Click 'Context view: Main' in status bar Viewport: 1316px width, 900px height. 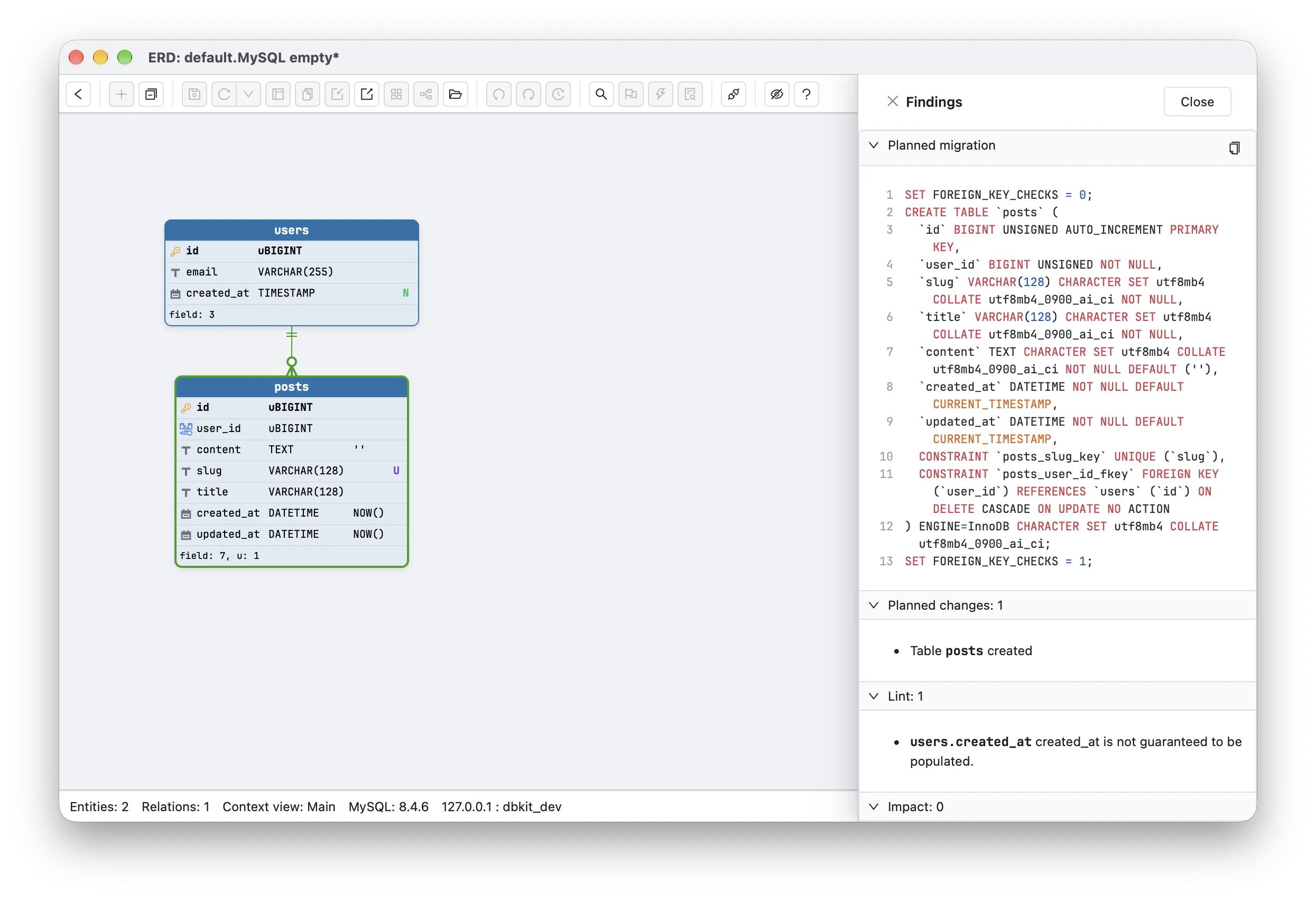click(279, 807)
